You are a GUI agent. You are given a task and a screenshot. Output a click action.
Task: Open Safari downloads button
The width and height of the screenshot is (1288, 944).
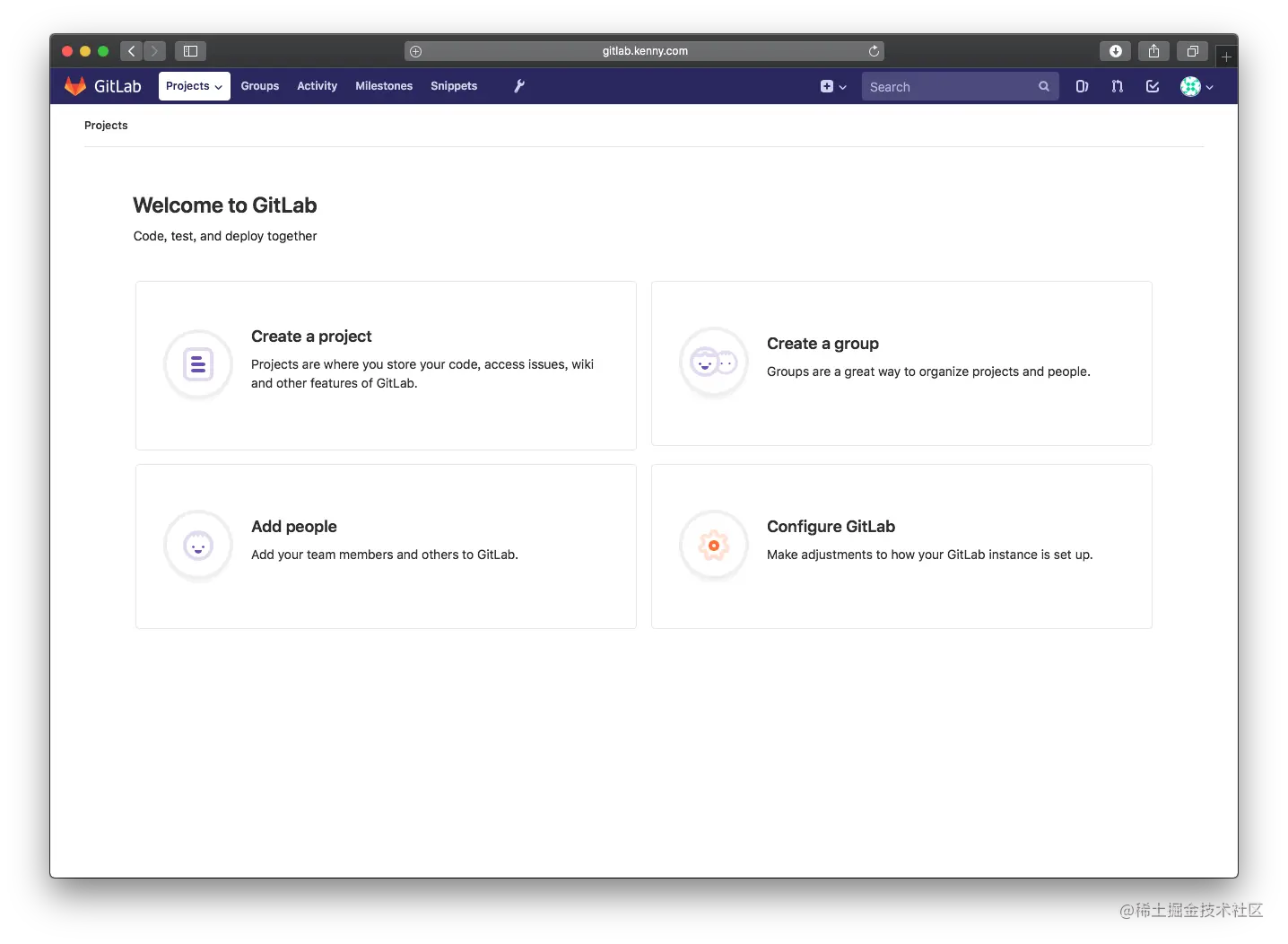point(1116,51)
